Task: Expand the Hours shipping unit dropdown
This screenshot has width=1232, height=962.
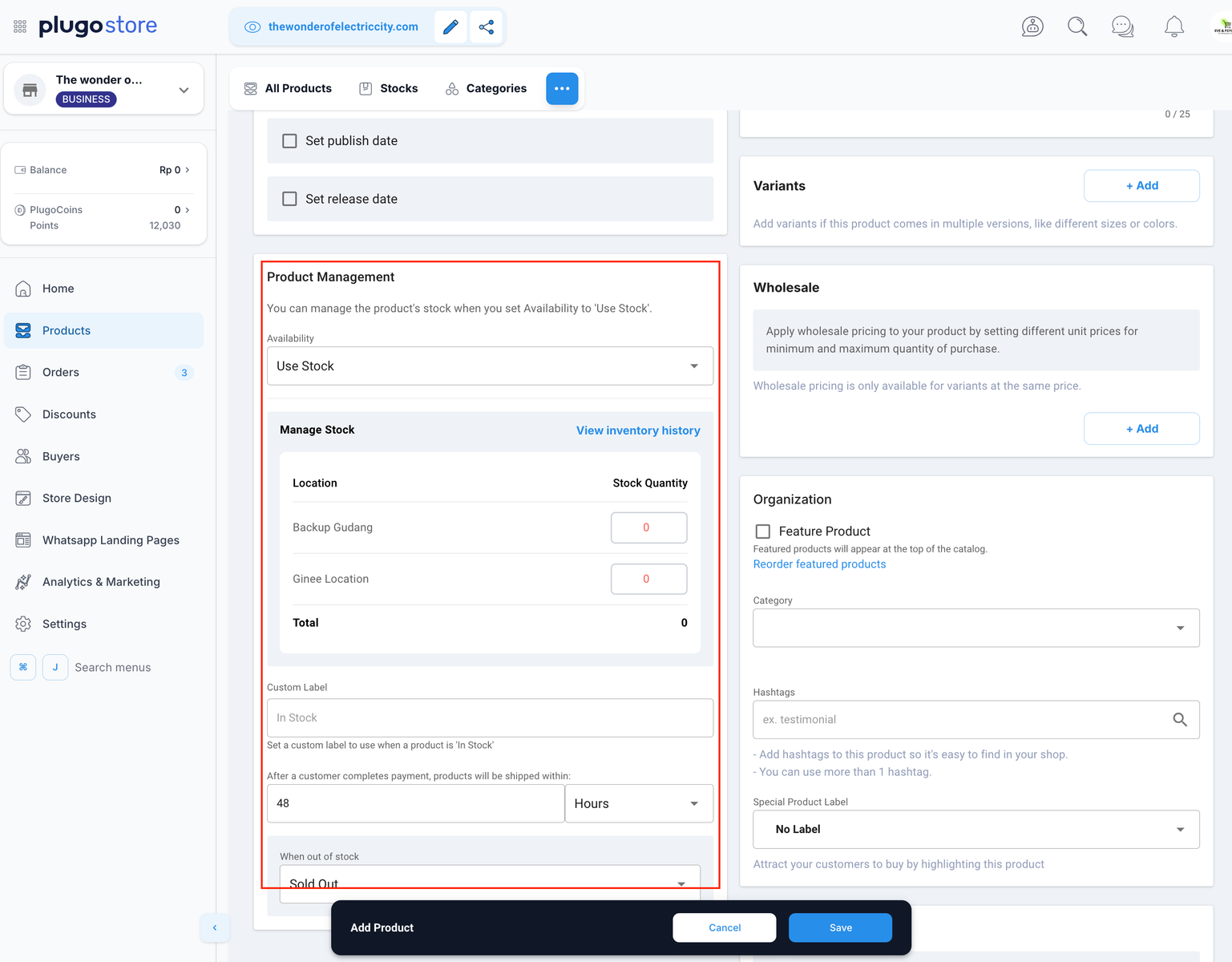Action: click(x=638, y=803)
